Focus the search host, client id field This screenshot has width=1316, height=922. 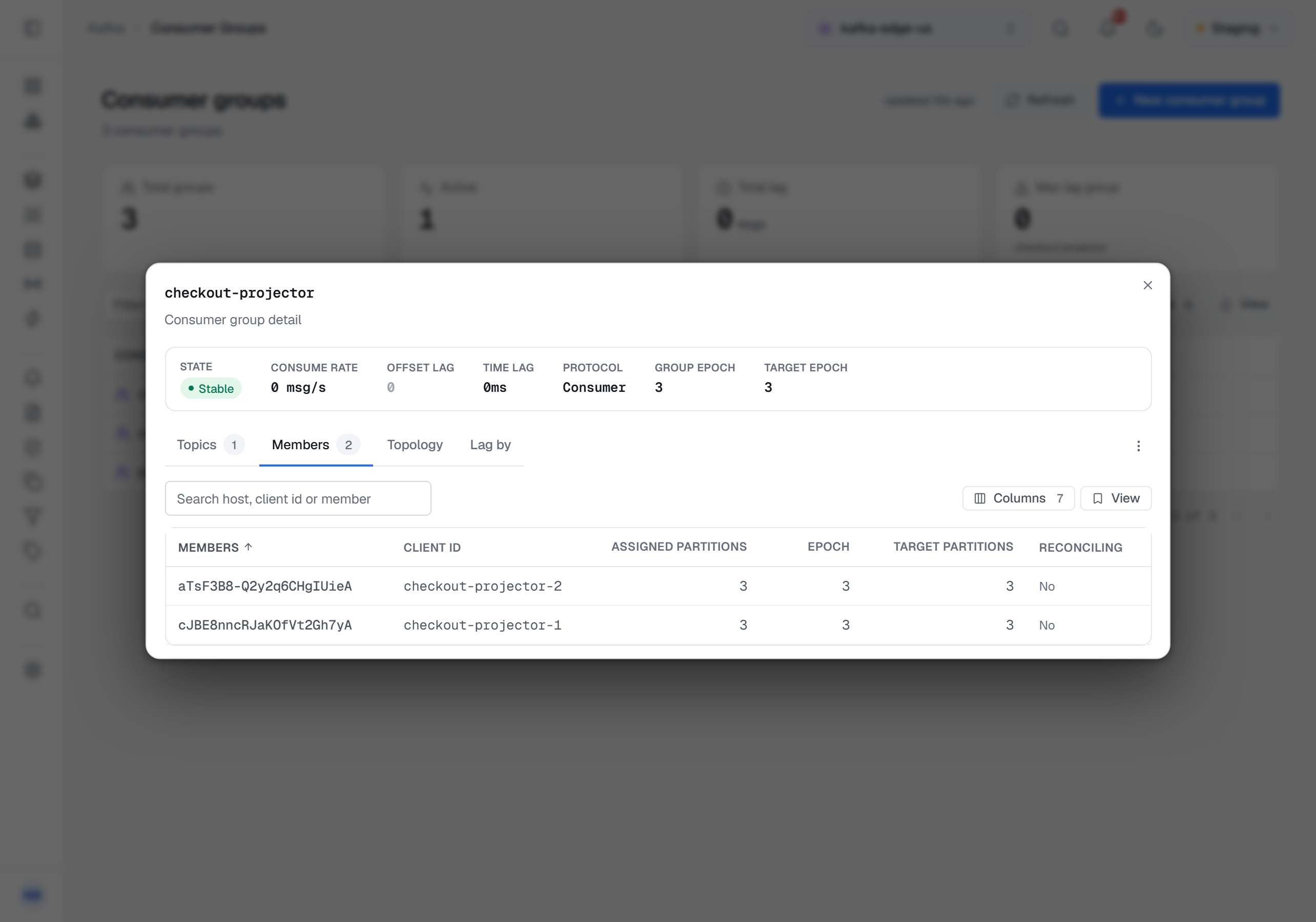click(x=298, y=498)
